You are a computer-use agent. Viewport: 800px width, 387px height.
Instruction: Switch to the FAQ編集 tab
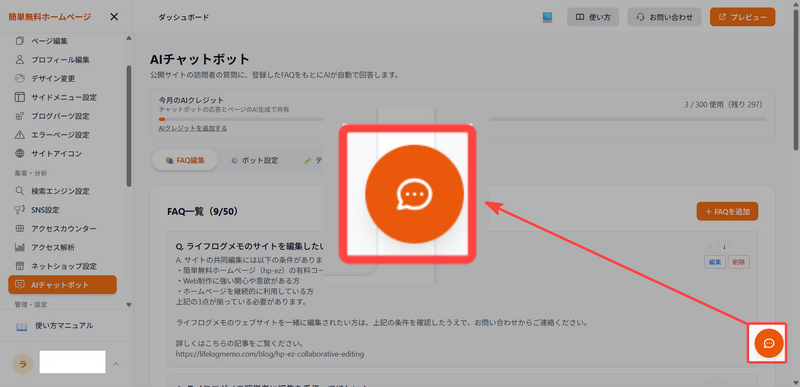click(185, 160)
